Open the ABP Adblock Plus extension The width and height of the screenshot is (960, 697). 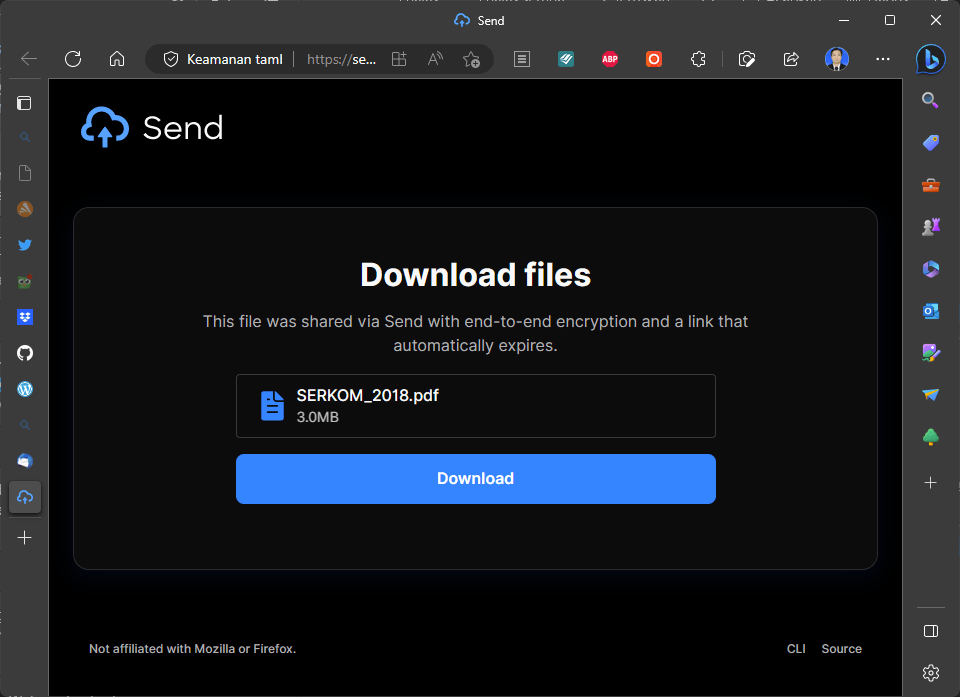tap(610, 59)
